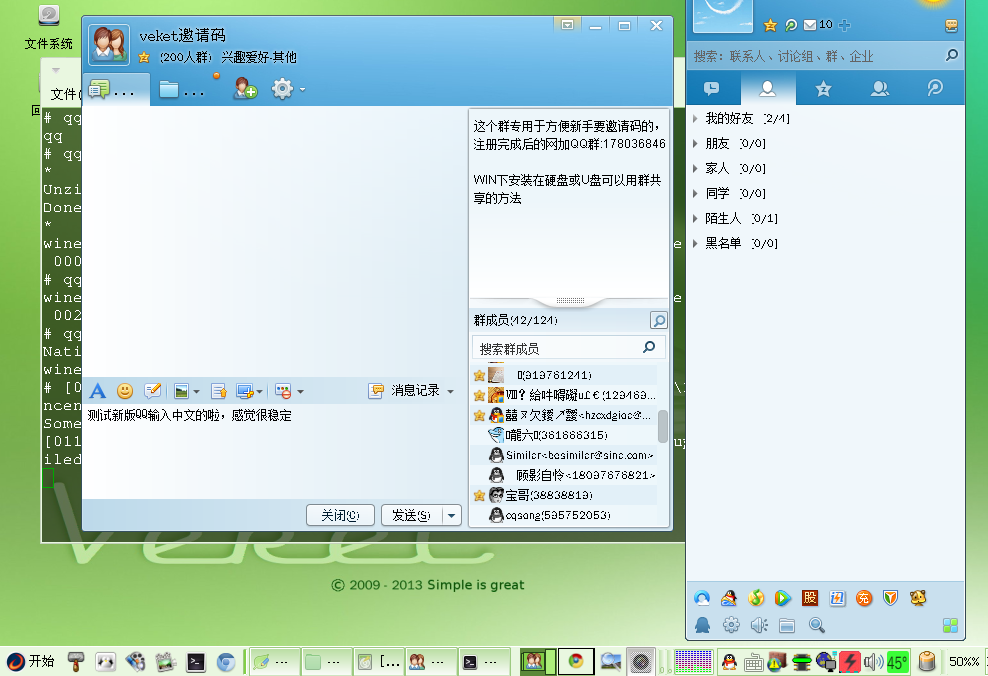Image resolution: width=988 pixels, height=676 pixels.
Task: Switch to the group chat tab
Action: pyautogui.click(x=116, y=89)
